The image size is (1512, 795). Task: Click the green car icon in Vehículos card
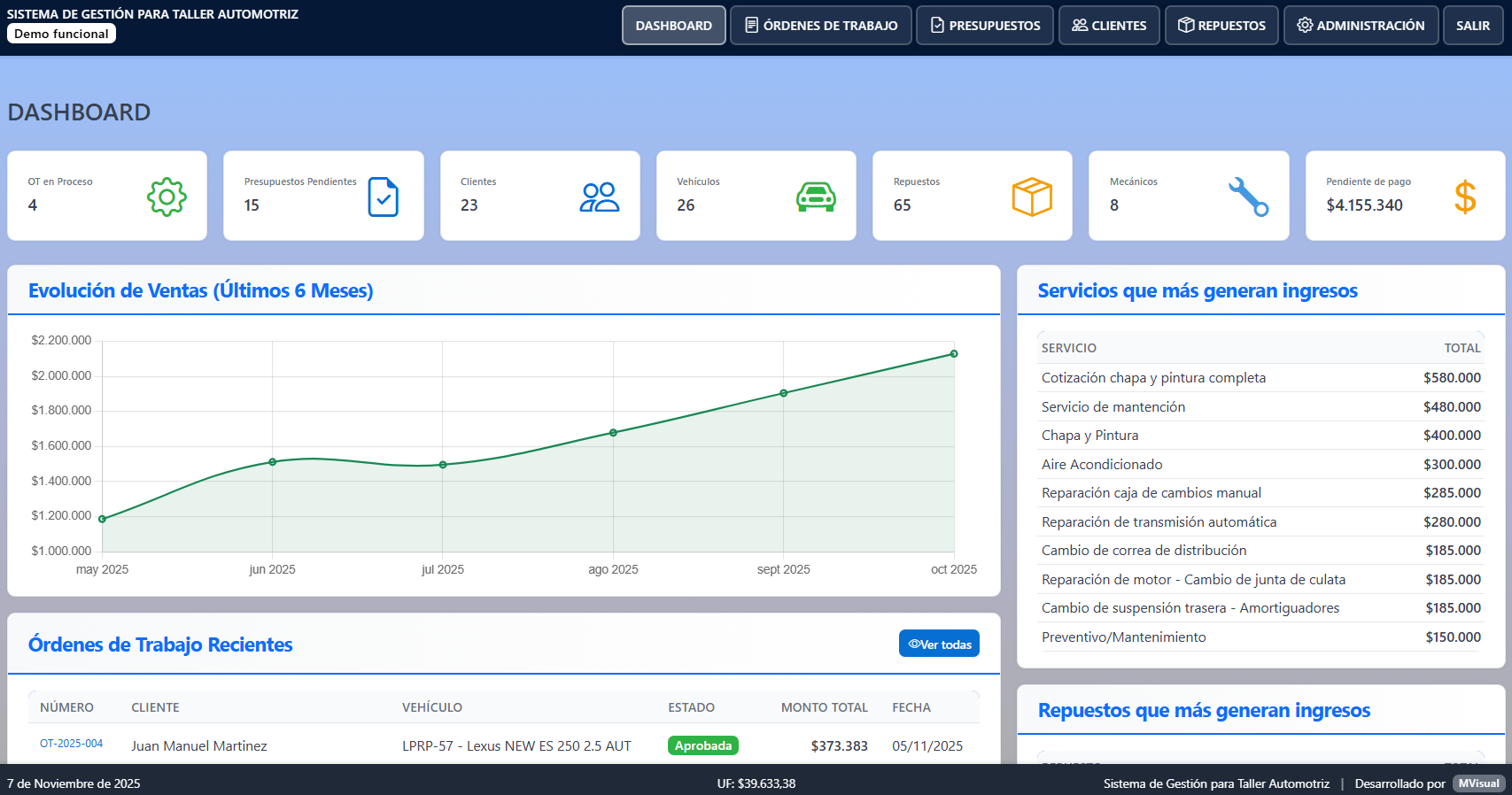click(x=816, y=197)
